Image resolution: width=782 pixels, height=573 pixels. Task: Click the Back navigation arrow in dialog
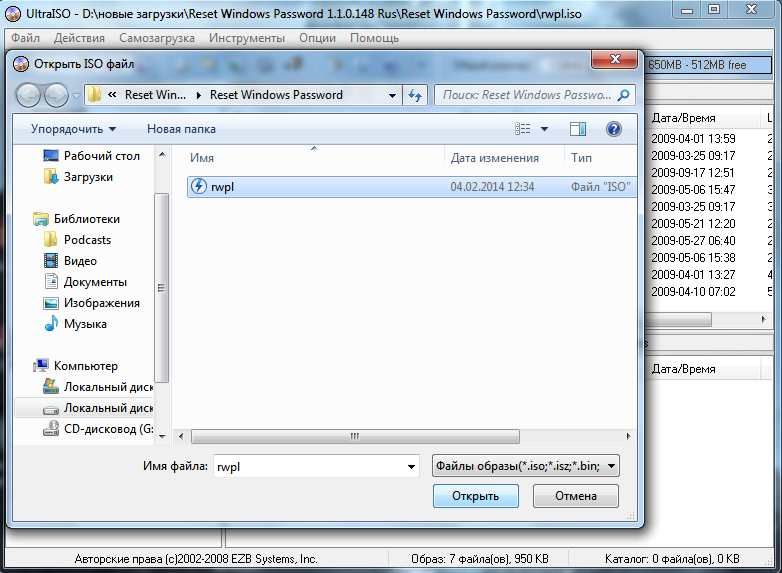click(x=28, y=95)
